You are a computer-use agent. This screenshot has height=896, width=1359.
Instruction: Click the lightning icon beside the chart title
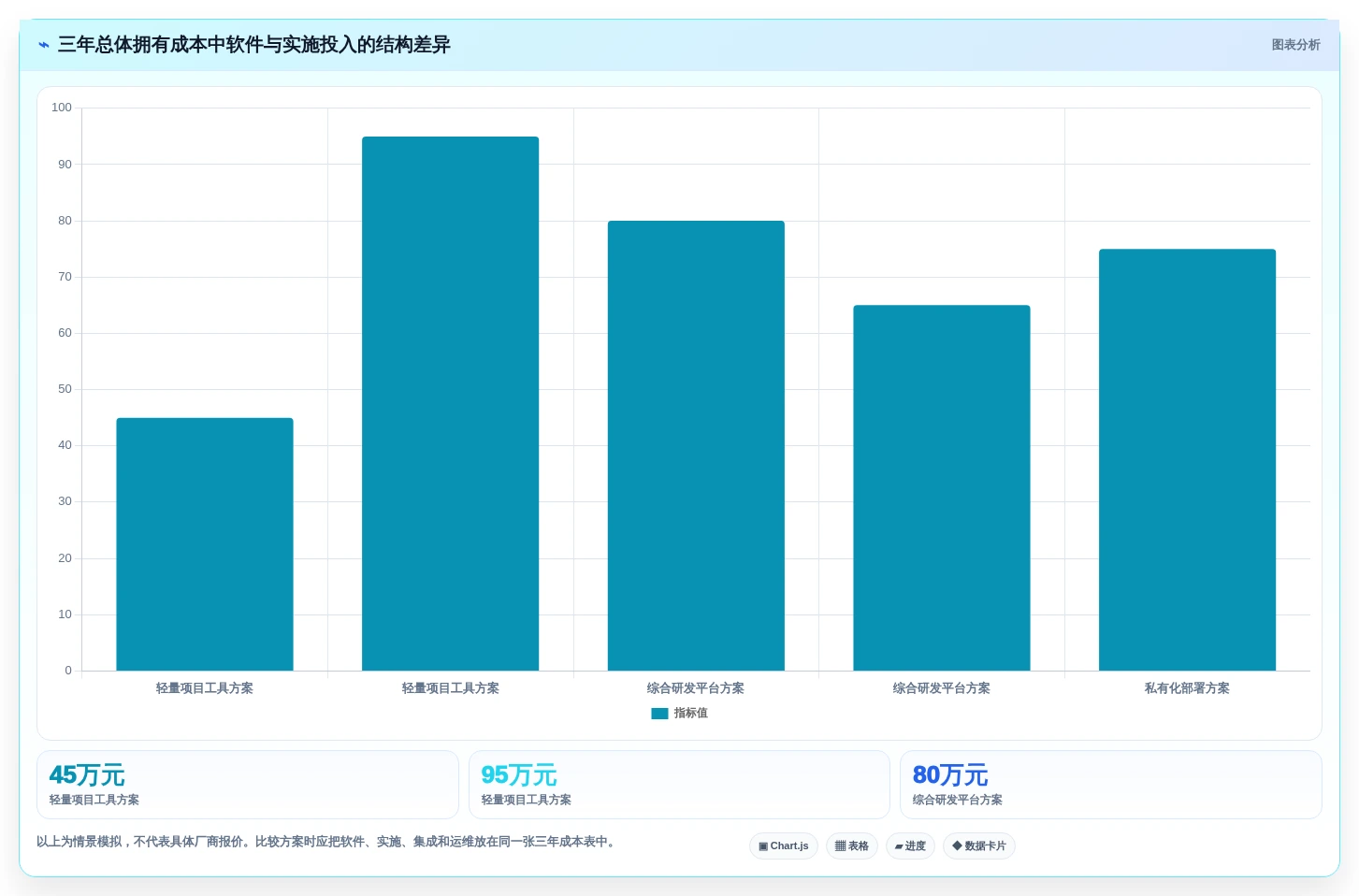coord(44,45)
